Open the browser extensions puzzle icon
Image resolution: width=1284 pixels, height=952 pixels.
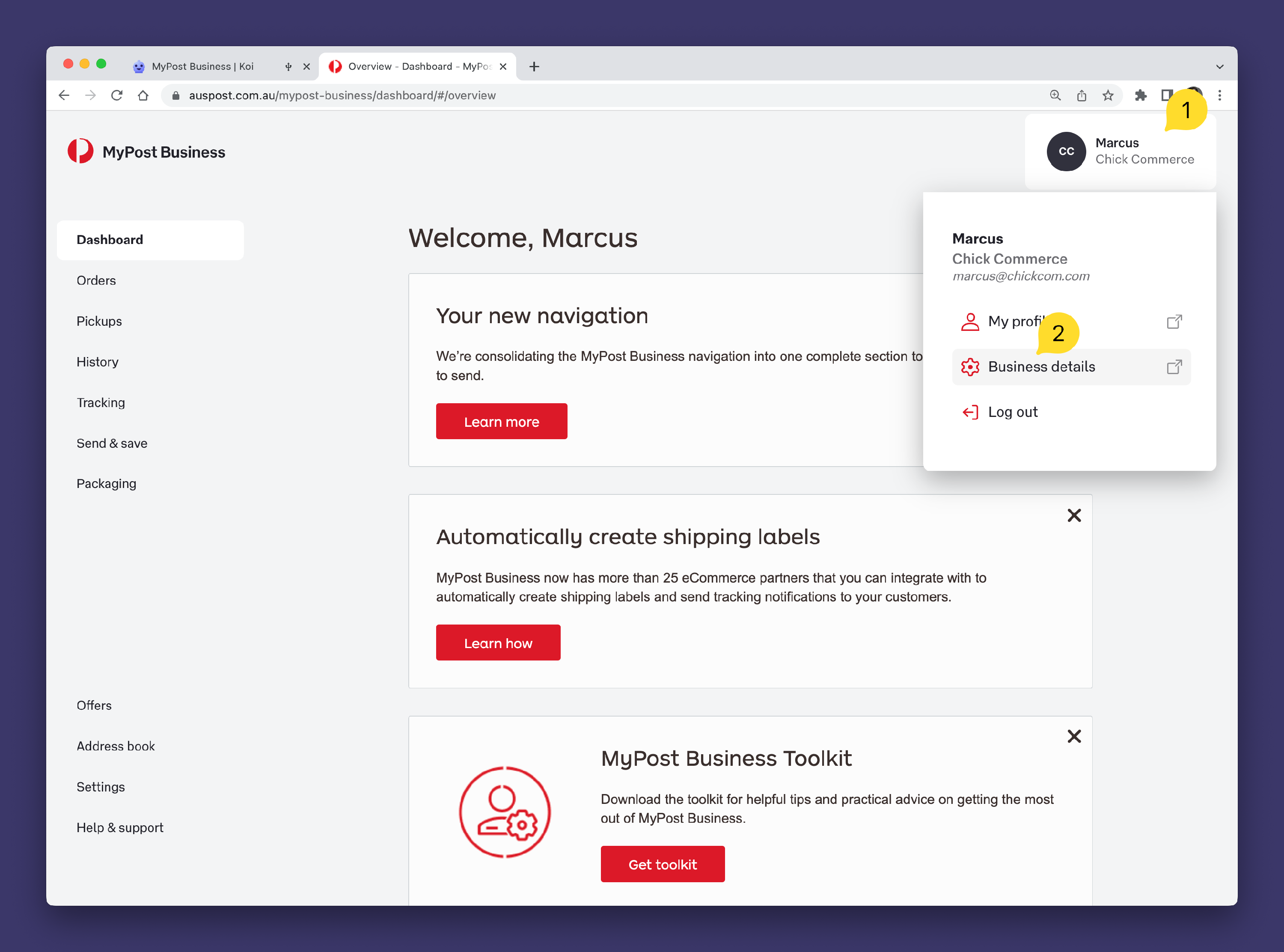[1140, 95]
